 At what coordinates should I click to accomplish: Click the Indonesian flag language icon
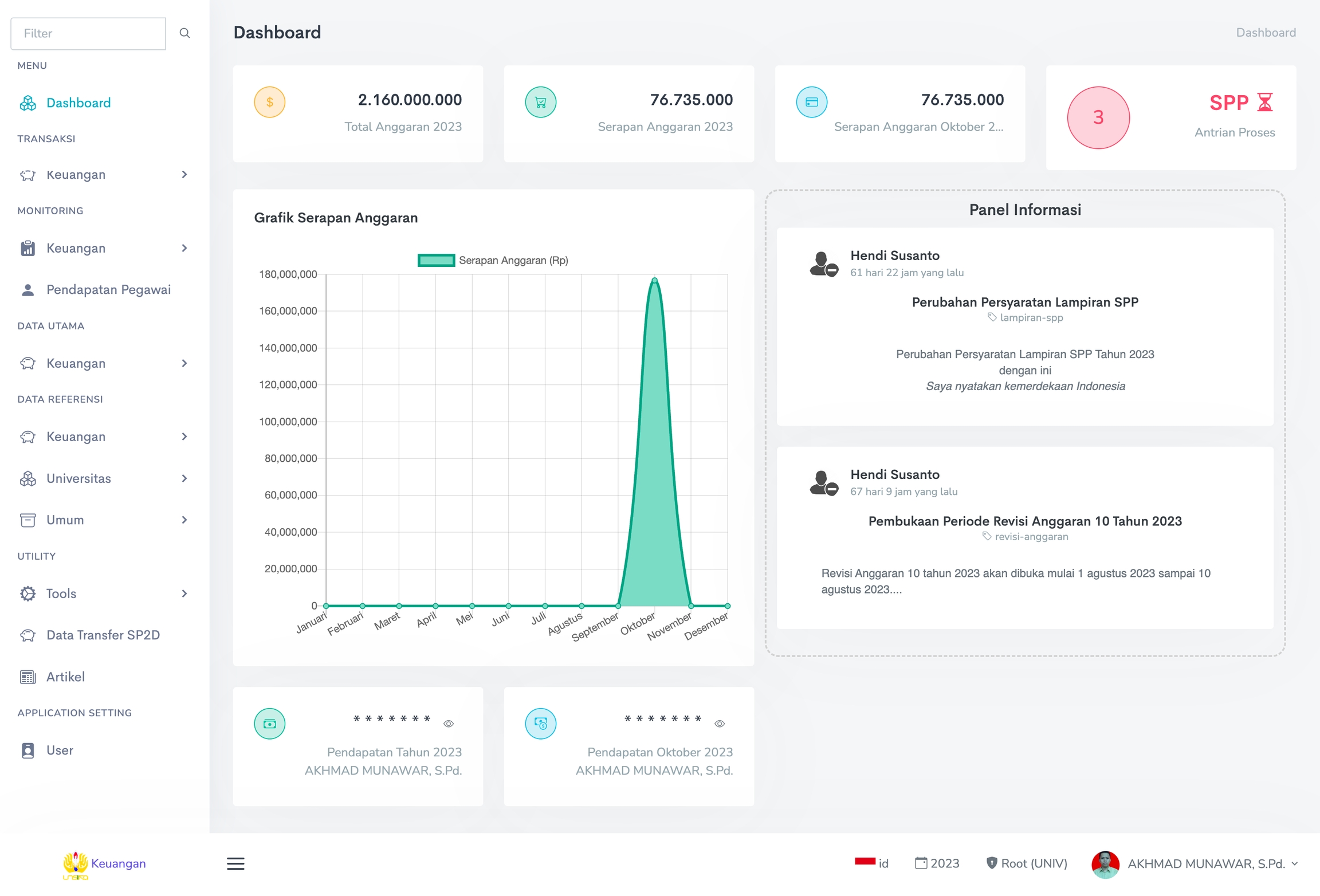[x=865, y=861]
